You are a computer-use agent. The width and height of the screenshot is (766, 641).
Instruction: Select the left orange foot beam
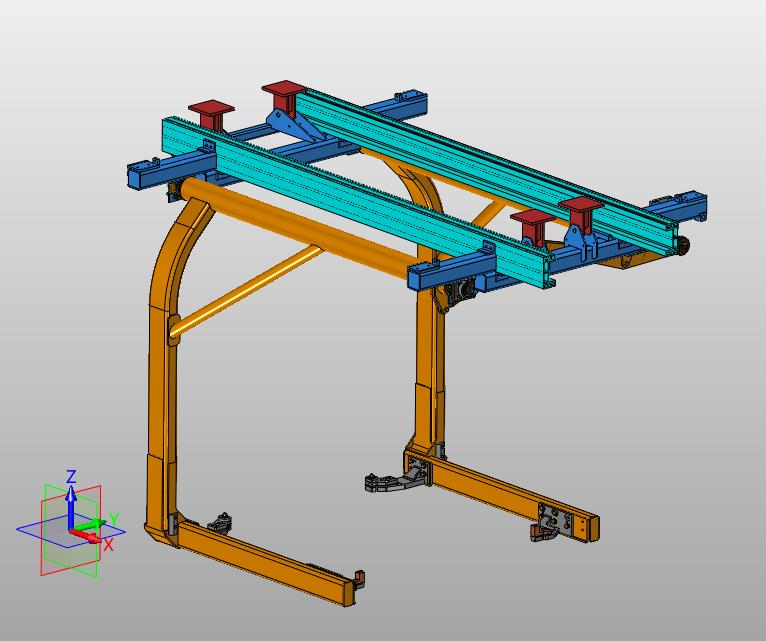point(264,562)
